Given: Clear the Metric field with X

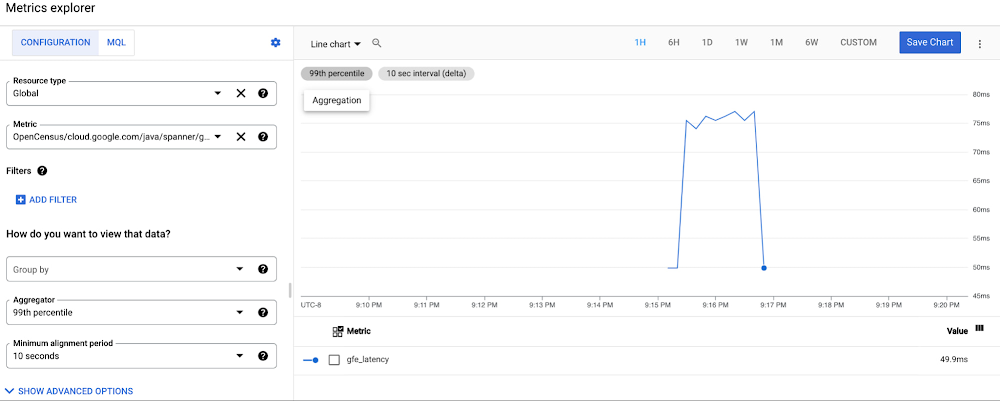Looking at the screenshot, I should tap(241, 137).
